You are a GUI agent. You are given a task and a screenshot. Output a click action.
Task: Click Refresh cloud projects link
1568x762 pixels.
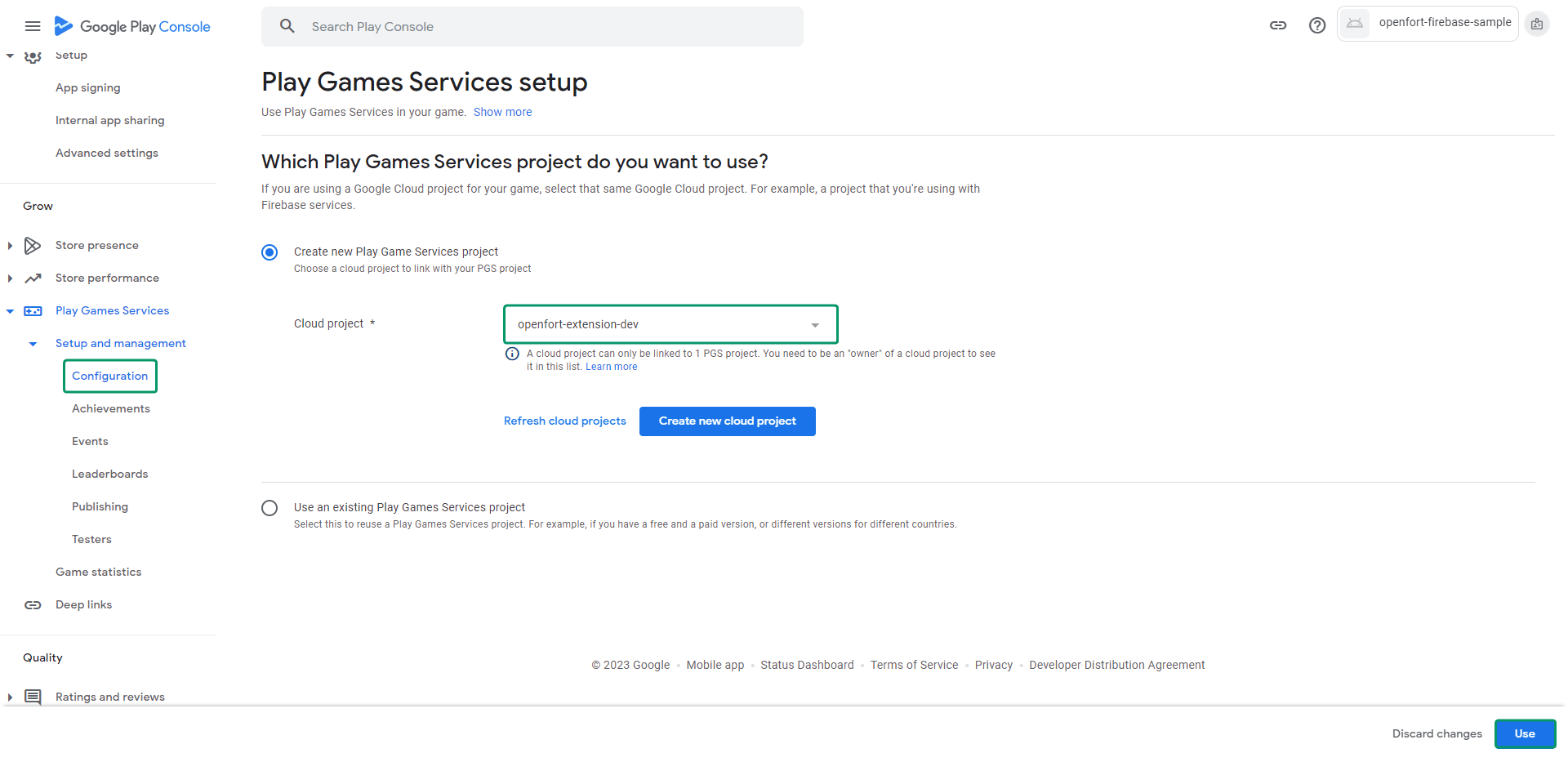[564, 421]
